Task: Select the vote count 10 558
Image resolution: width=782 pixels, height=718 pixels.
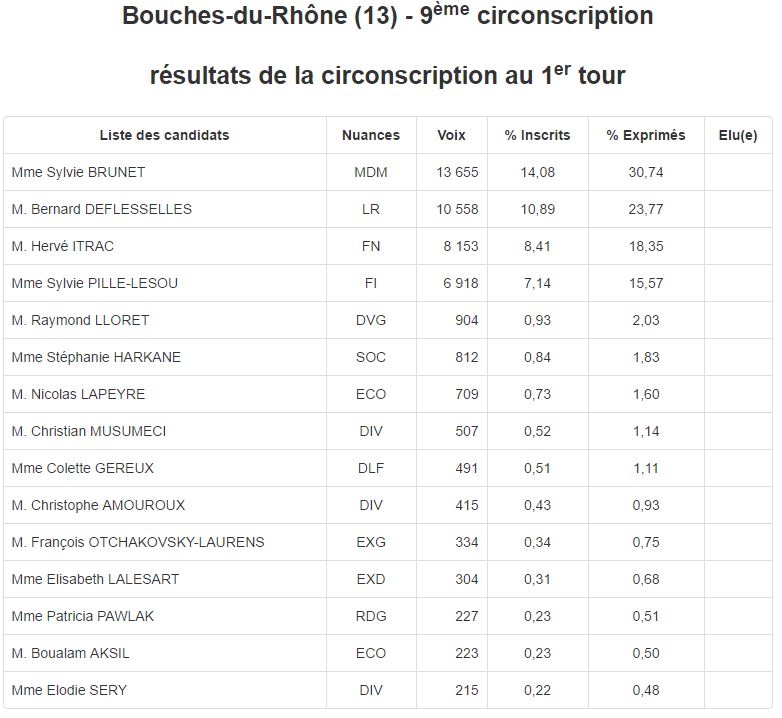Action: click(x=457, y=209)
